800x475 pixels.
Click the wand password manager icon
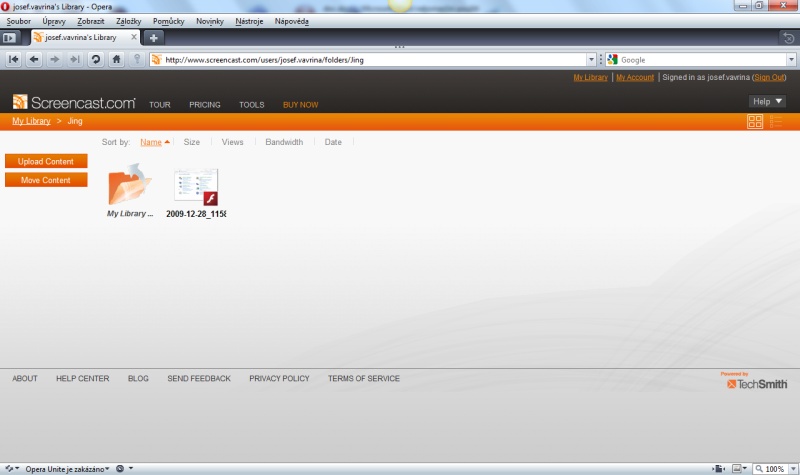[x=137, y=60]
